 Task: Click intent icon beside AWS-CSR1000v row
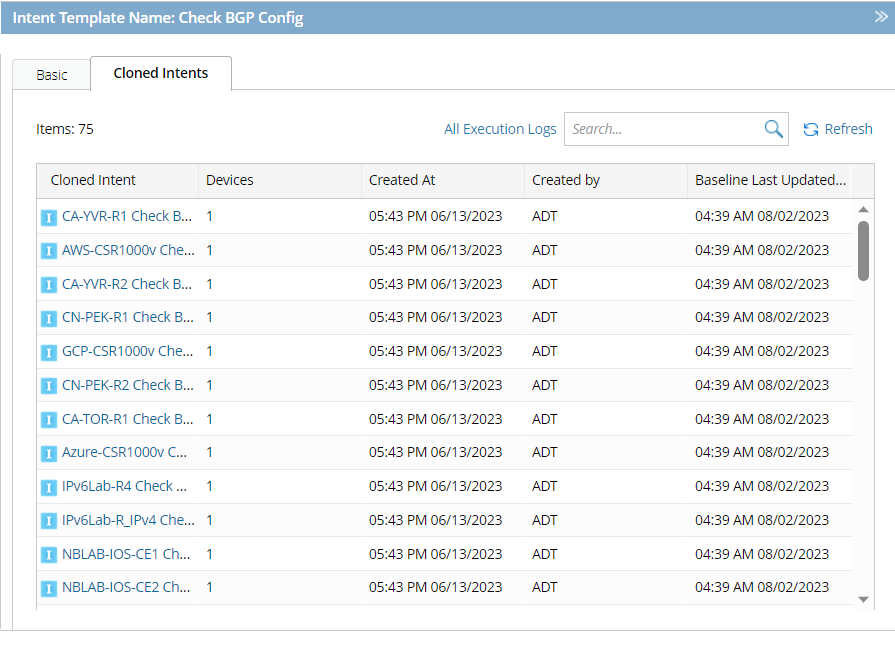49,251
